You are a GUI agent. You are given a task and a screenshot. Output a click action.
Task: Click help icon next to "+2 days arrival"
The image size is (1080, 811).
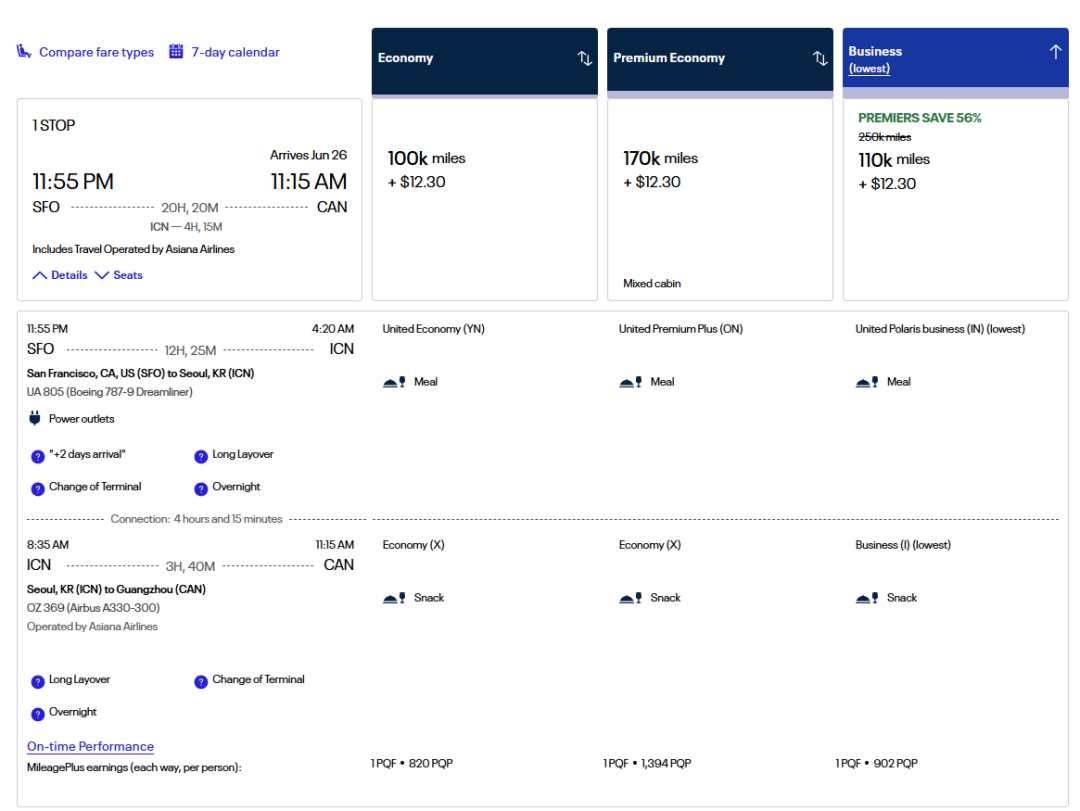pyautogui.click(x=38, y=456)
